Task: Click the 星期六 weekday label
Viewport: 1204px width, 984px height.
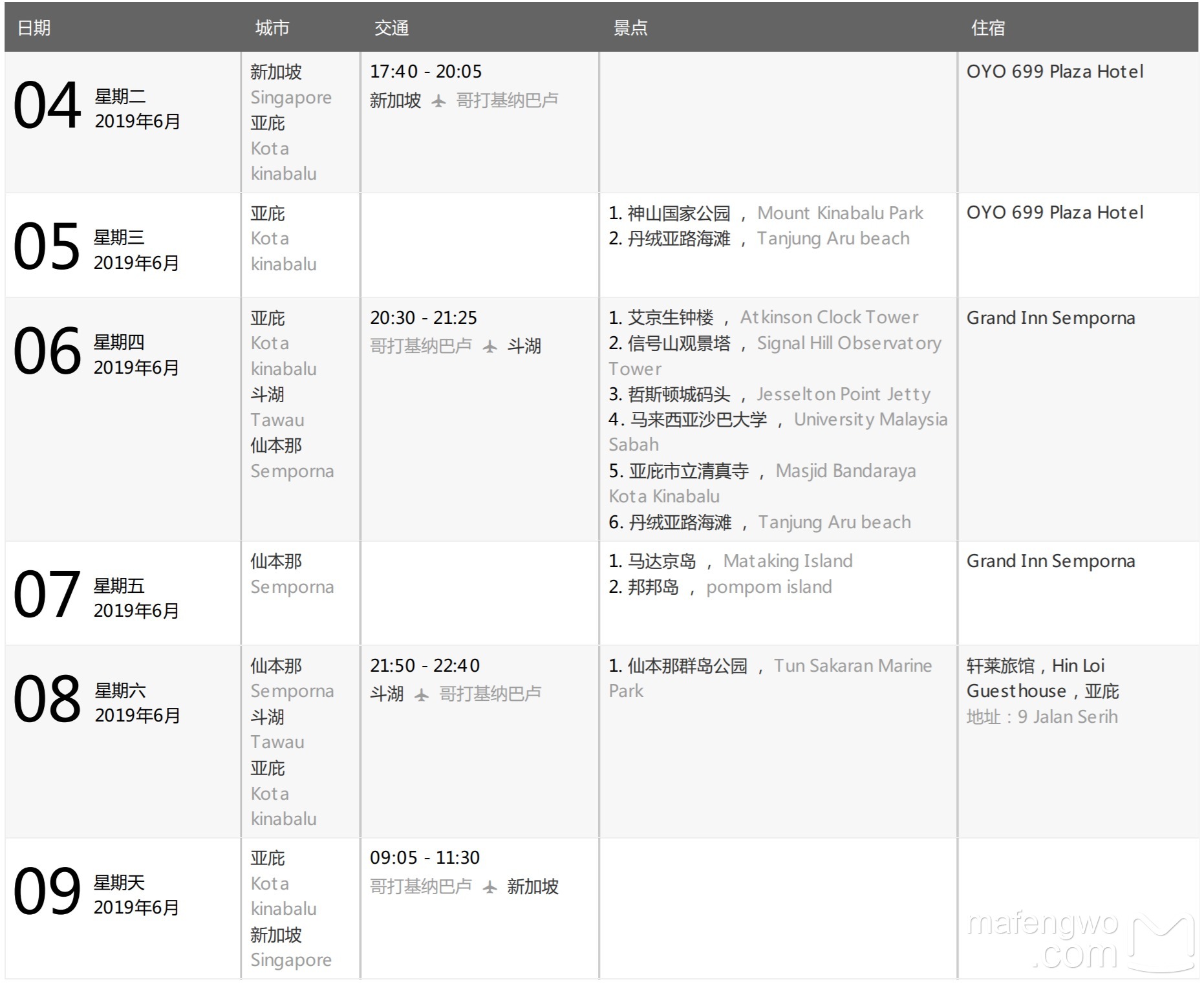Action: pos(120,690)
